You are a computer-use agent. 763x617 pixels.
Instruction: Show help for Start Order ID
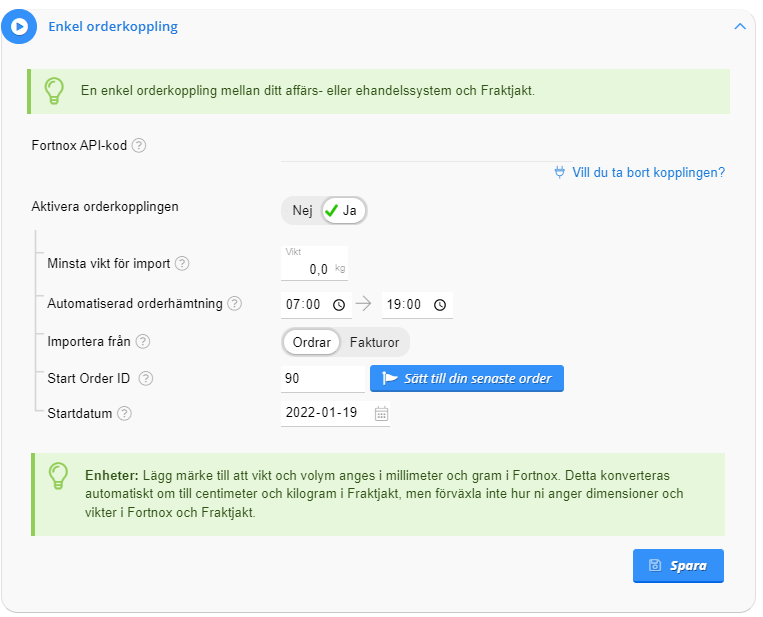(x=146, y=379)
